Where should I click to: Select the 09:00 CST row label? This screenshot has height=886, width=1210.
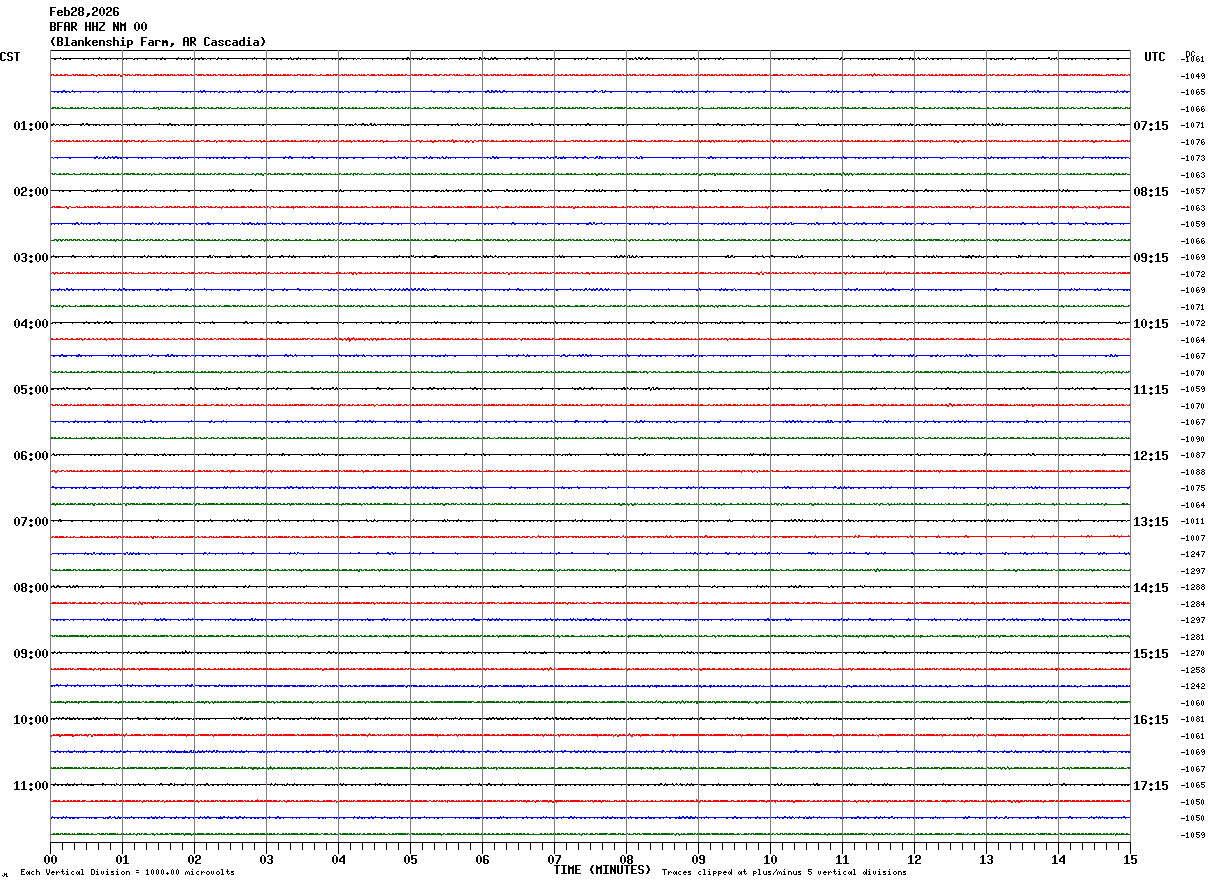31,653
